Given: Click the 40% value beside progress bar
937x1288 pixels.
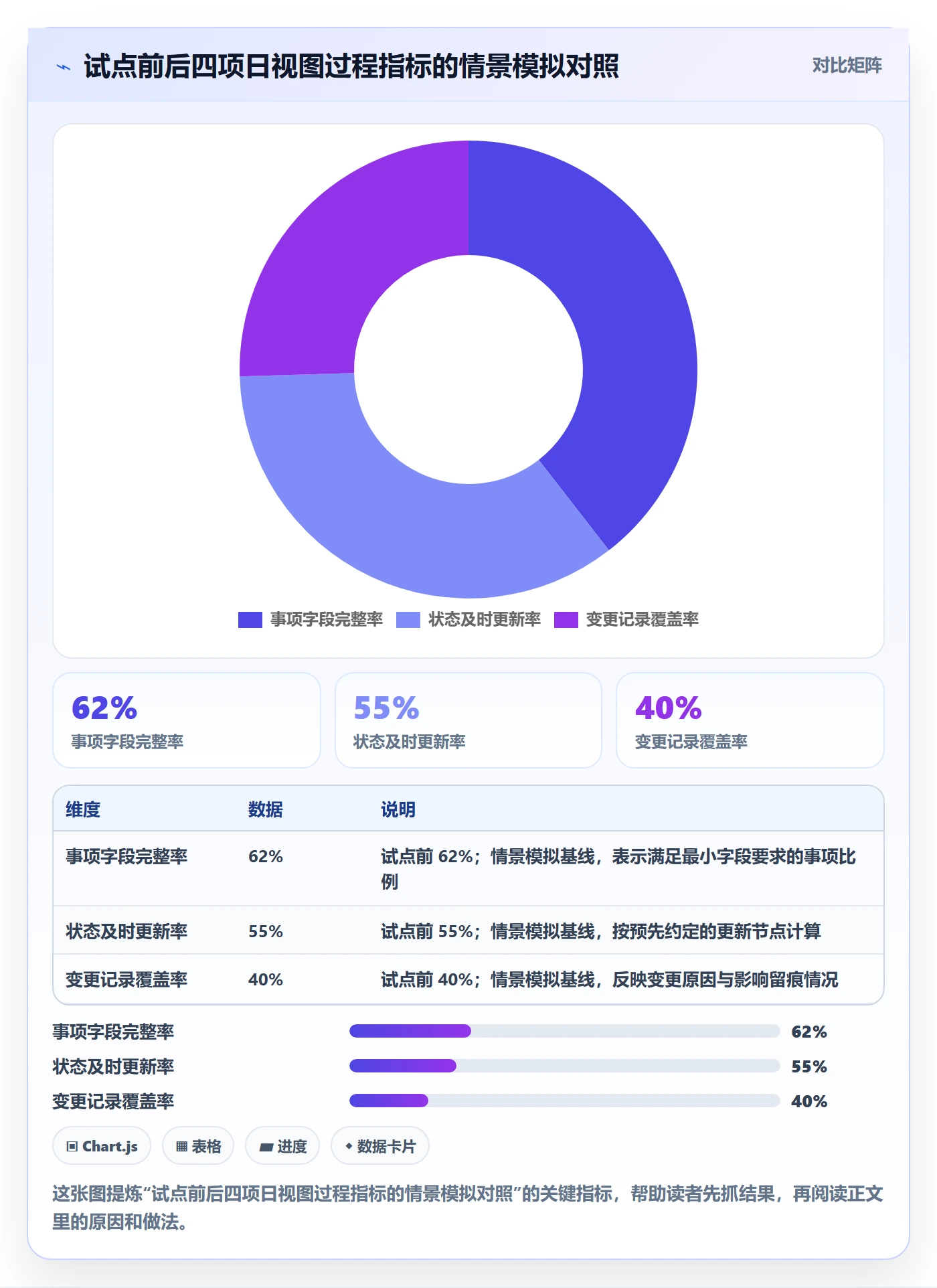Looking at the screenshot, I should coord(809,1101).
